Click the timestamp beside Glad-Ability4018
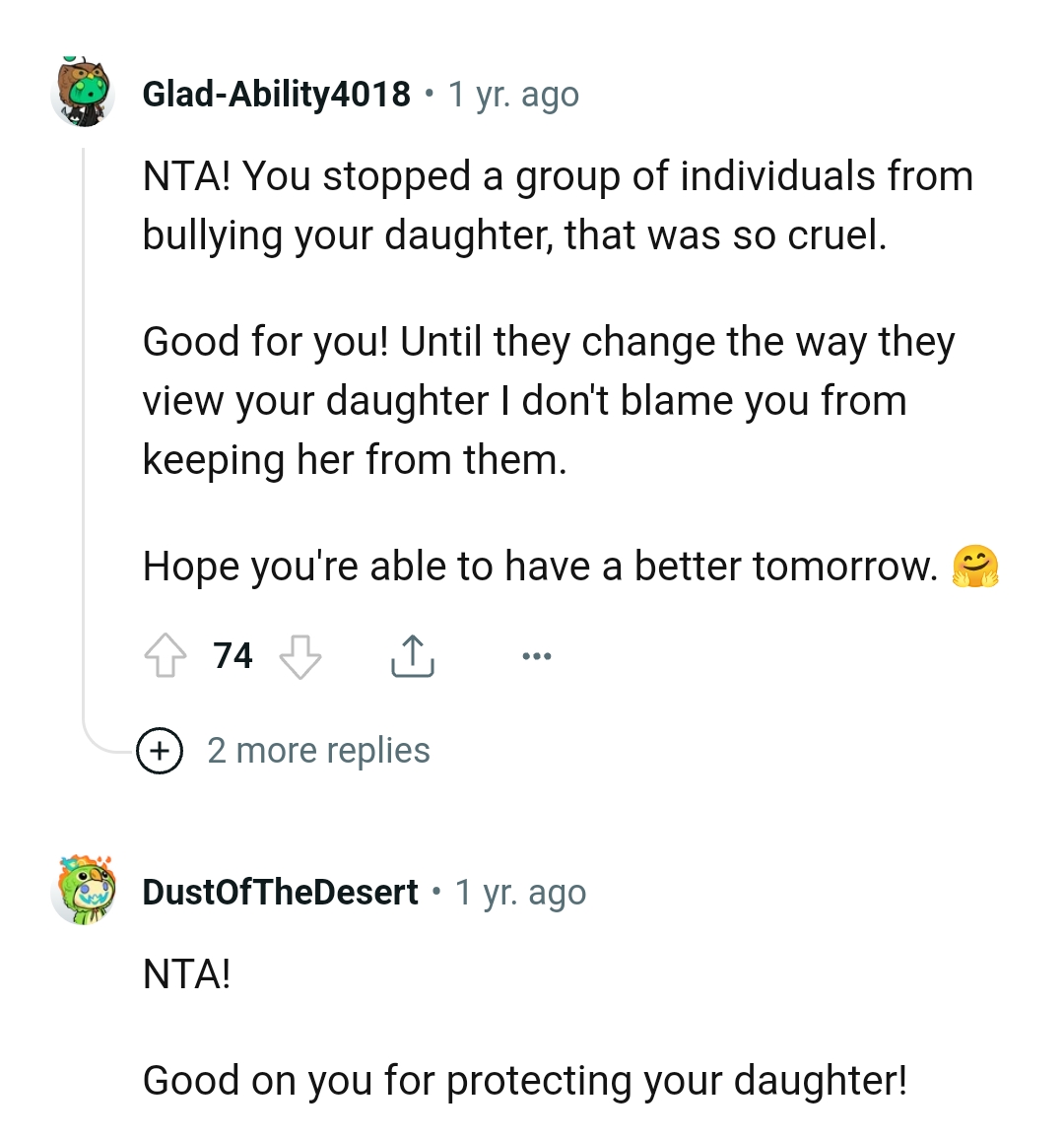 tap(513, 95)
